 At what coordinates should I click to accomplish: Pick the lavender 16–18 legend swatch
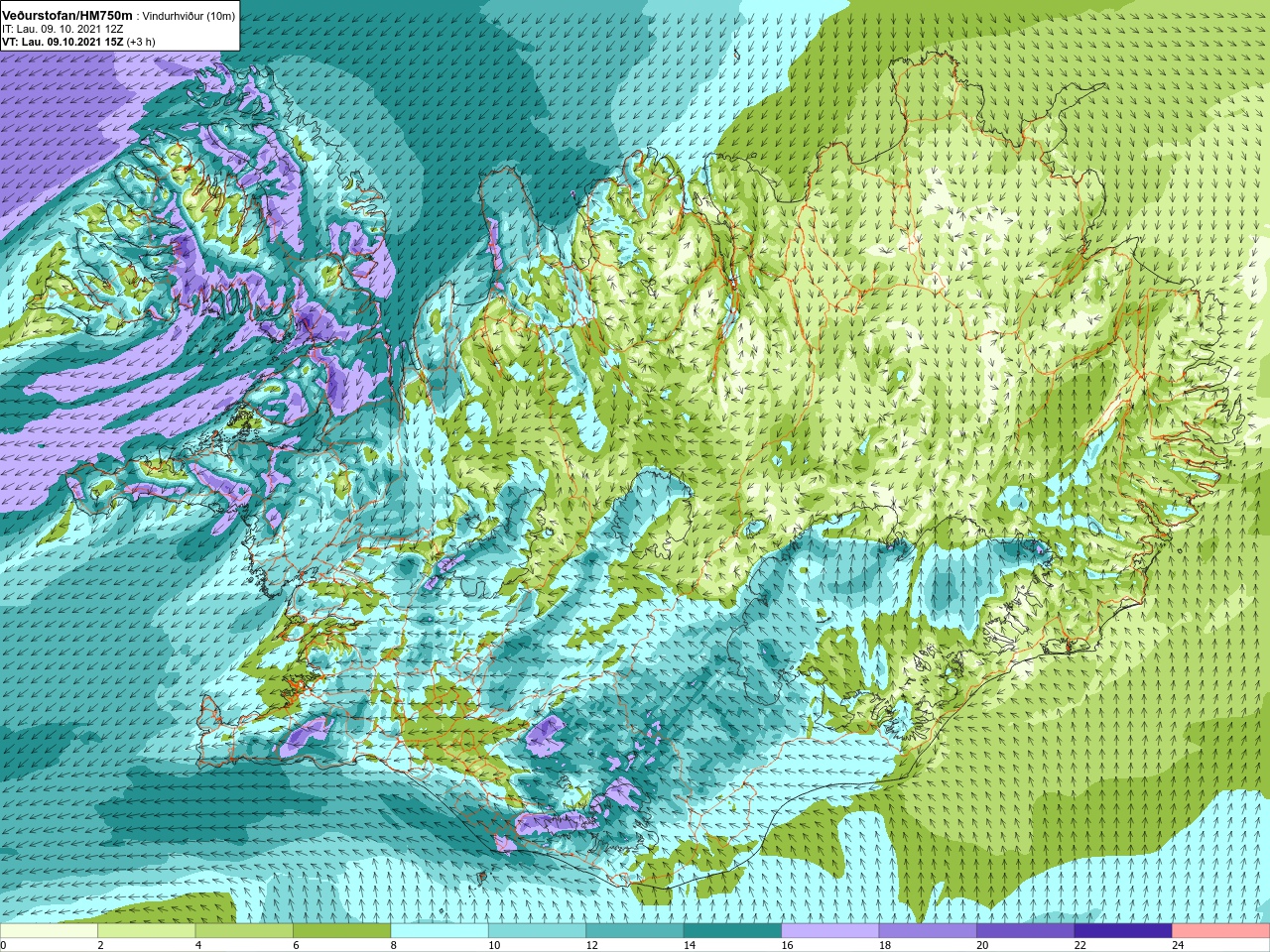tap(830, 931)
